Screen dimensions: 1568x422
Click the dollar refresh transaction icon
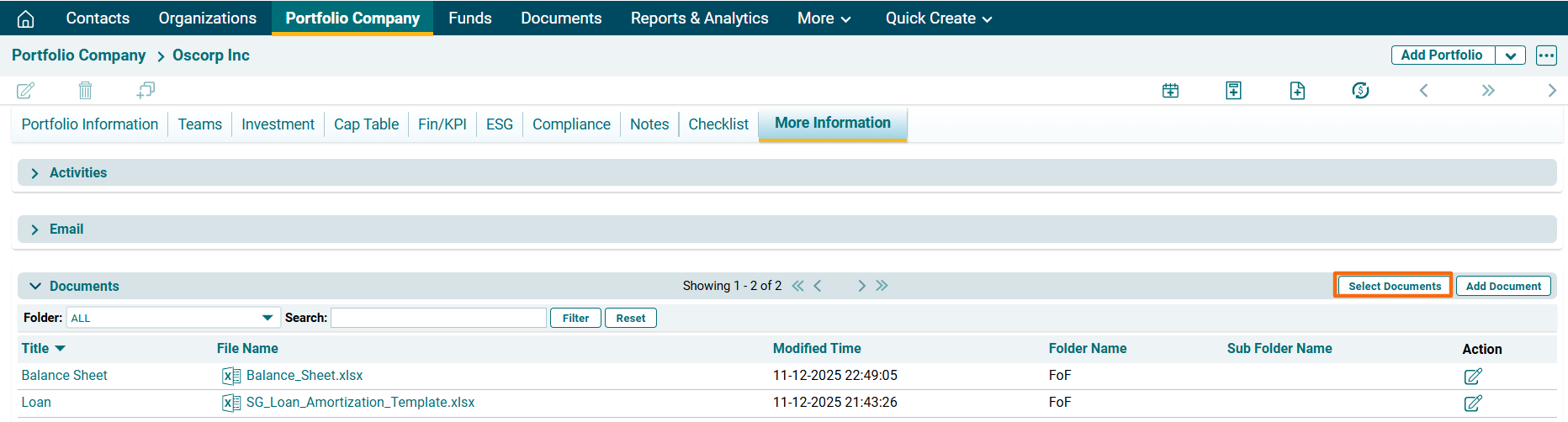pos(1360,91)
